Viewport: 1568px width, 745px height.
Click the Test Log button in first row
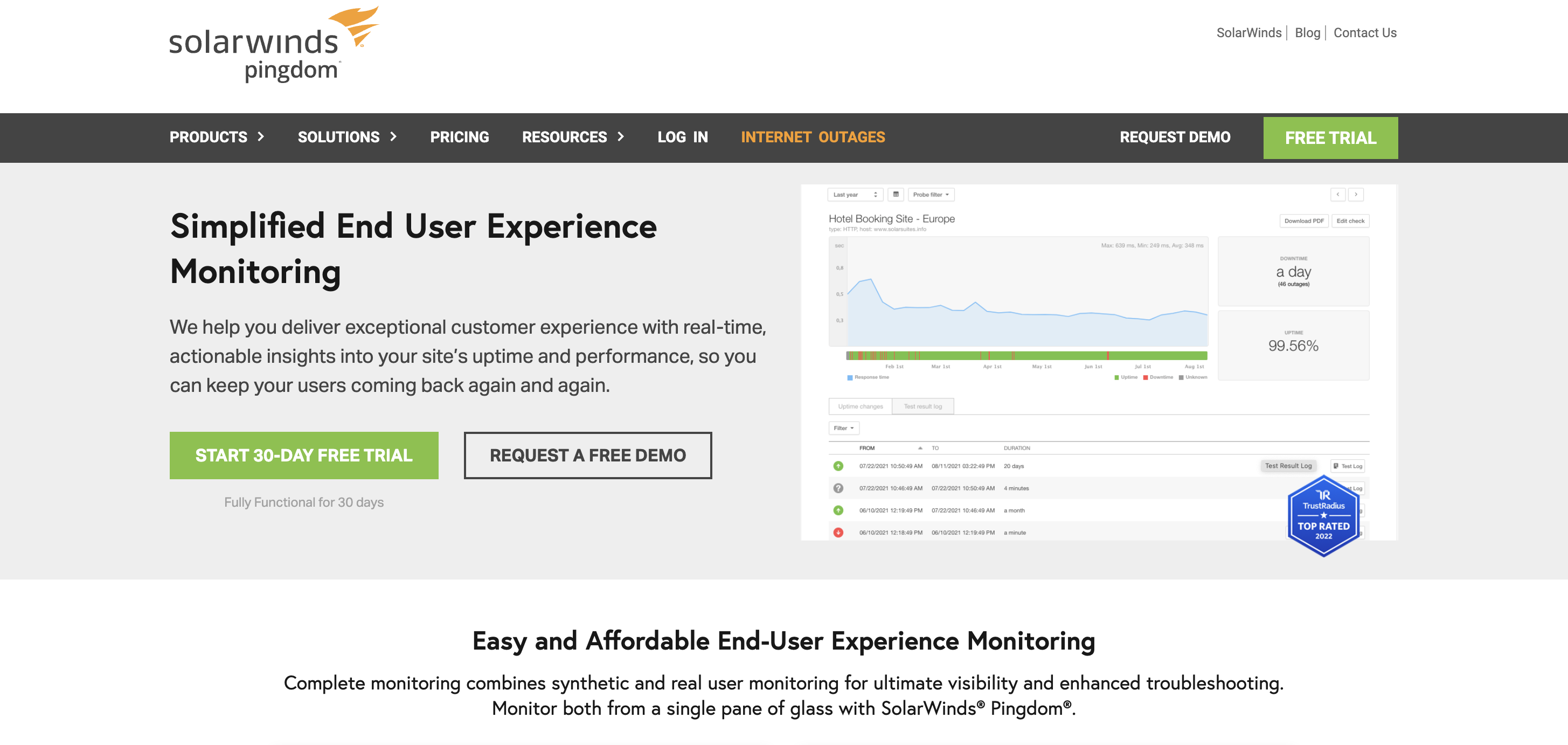click(x=1347, y=466)
